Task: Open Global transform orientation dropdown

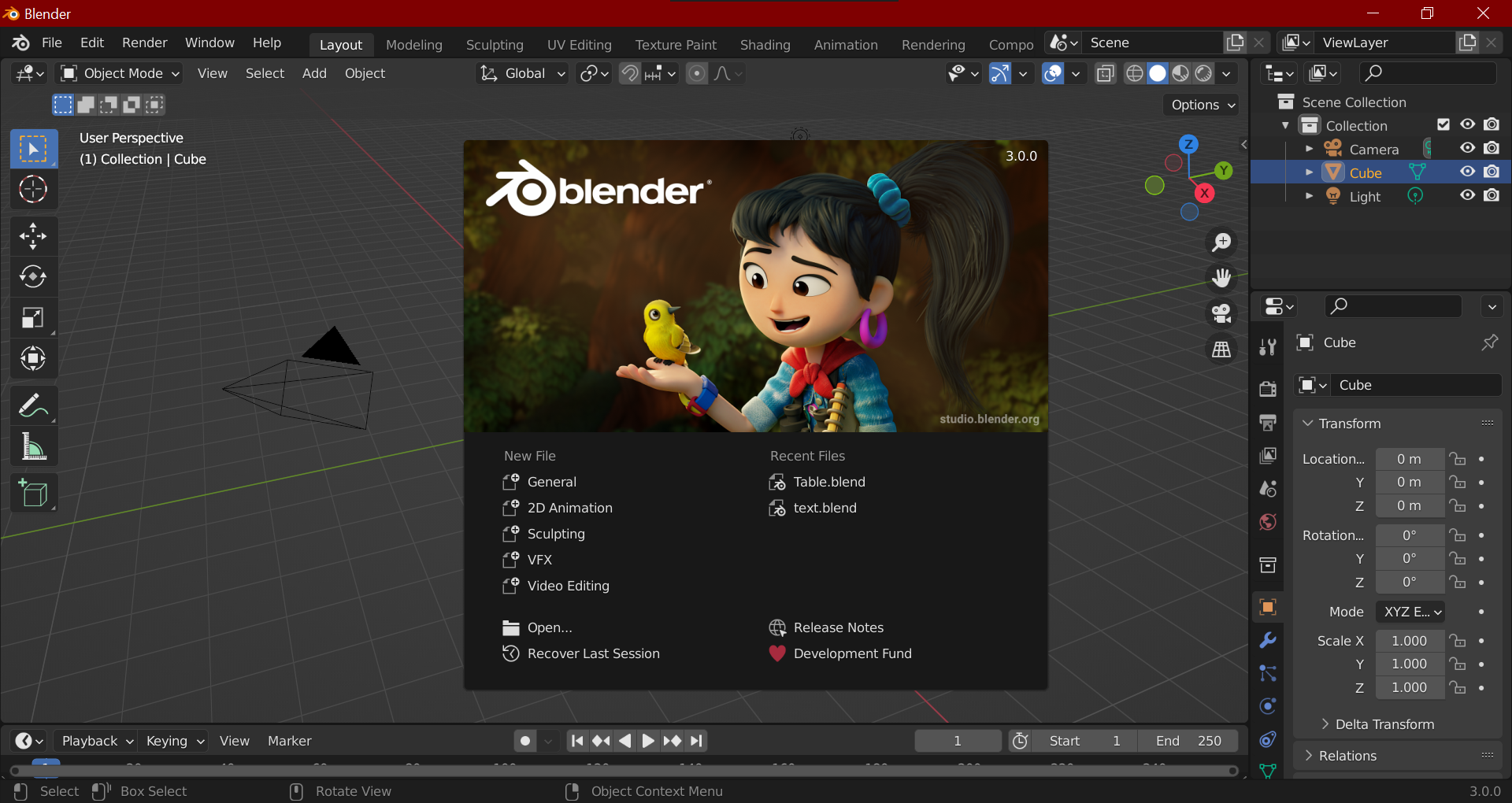Action: coord(523,73)
